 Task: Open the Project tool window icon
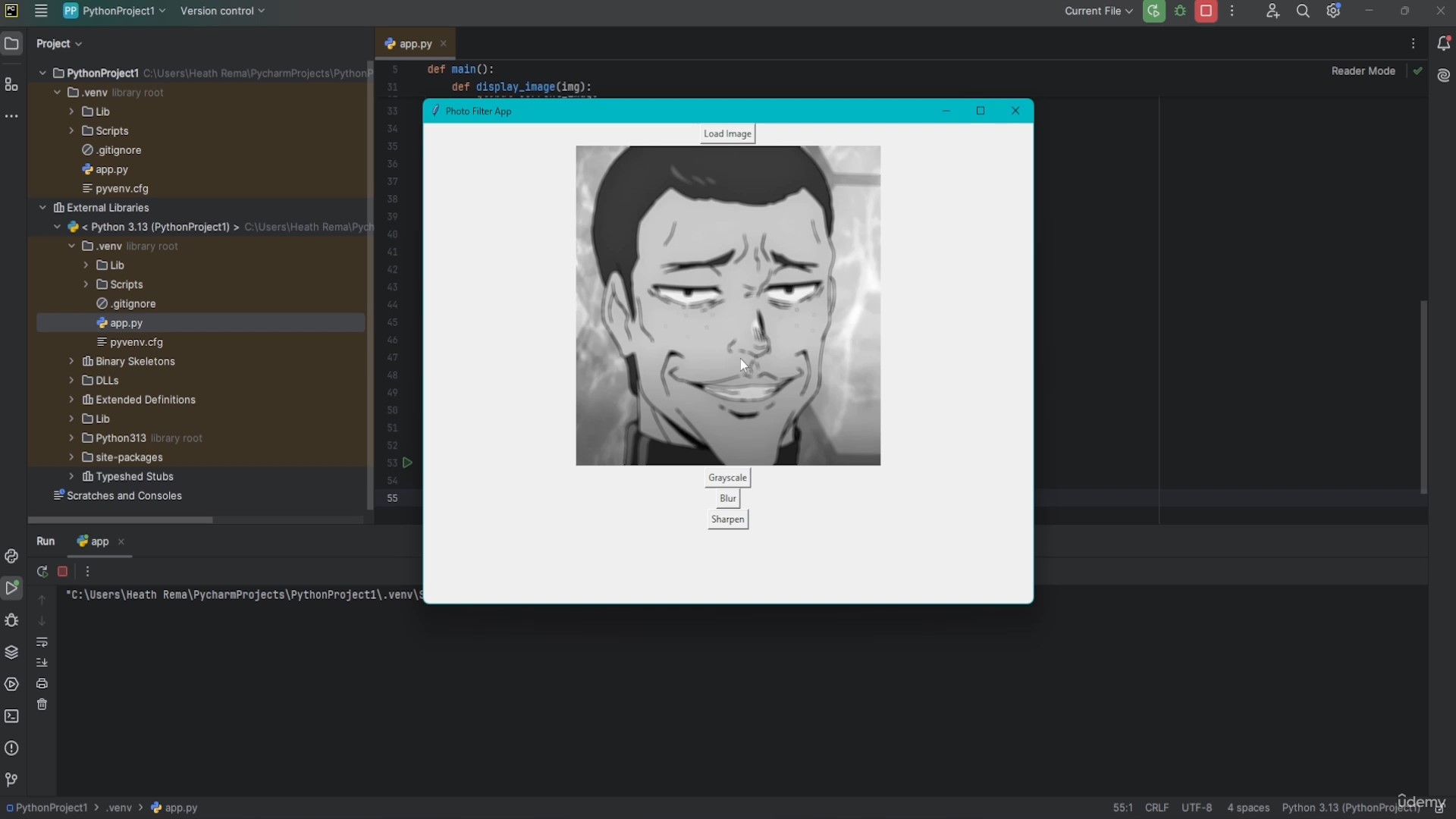pos(11,43)
